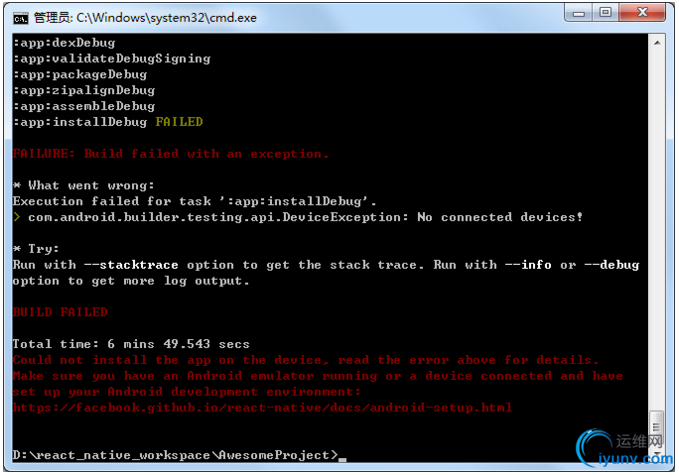Click the '--stacktrace' option text
The width and height of the screenshot is (679, 475).
(131, 265)
